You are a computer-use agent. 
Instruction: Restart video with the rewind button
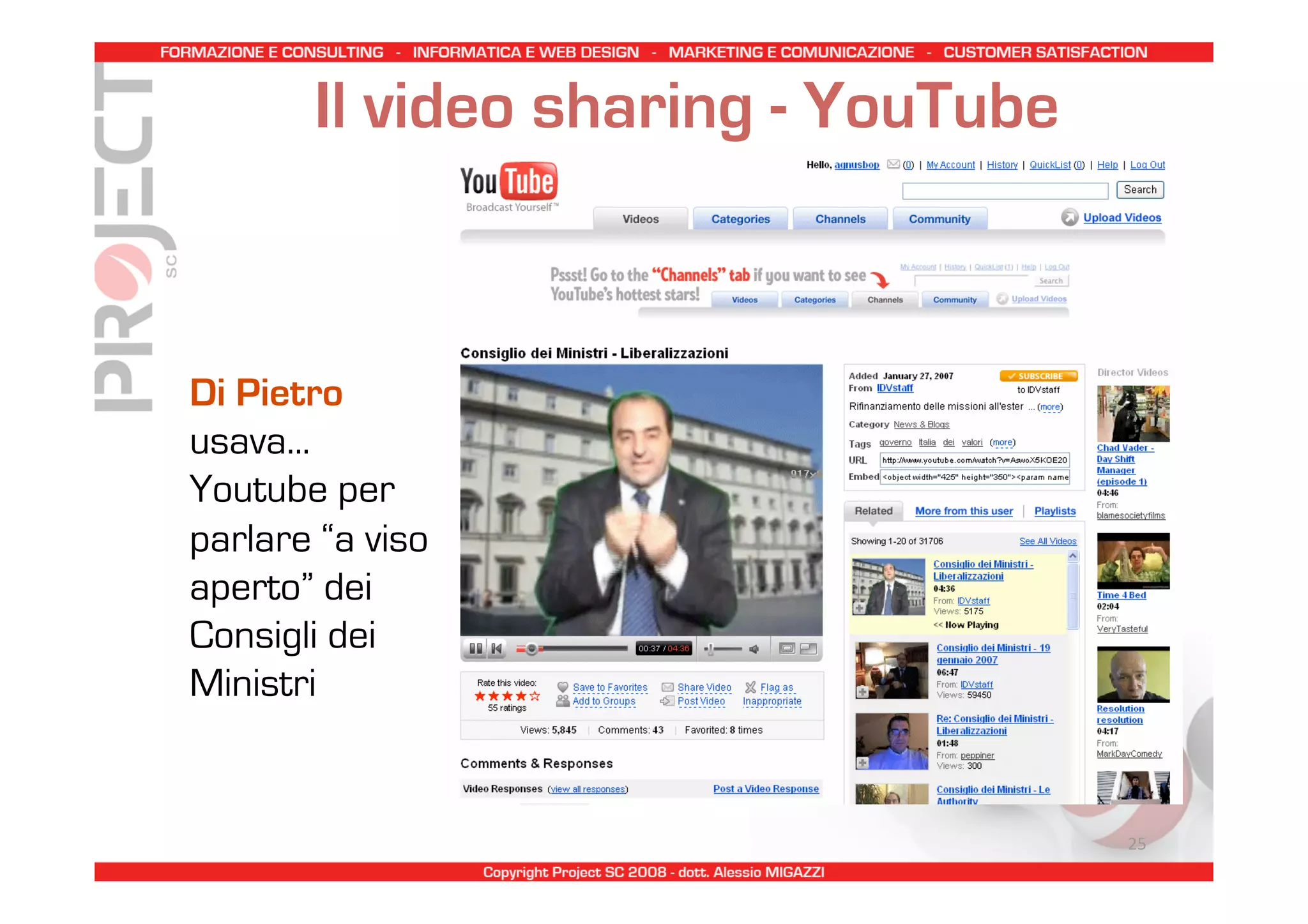click(x=497, y=649)
